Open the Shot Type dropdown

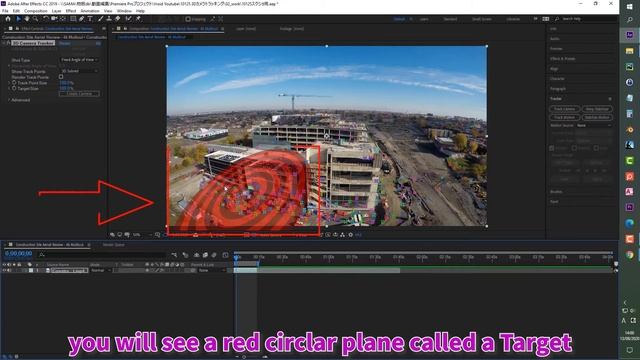tap(79, 60)
